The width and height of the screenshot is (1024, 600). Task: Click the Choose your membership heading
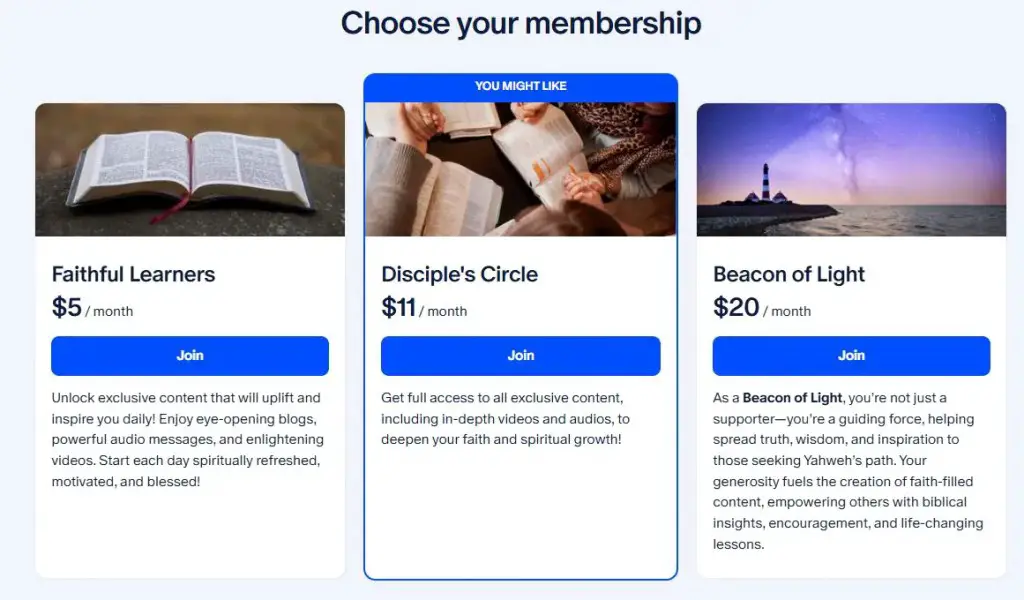[x=520, y=23]
